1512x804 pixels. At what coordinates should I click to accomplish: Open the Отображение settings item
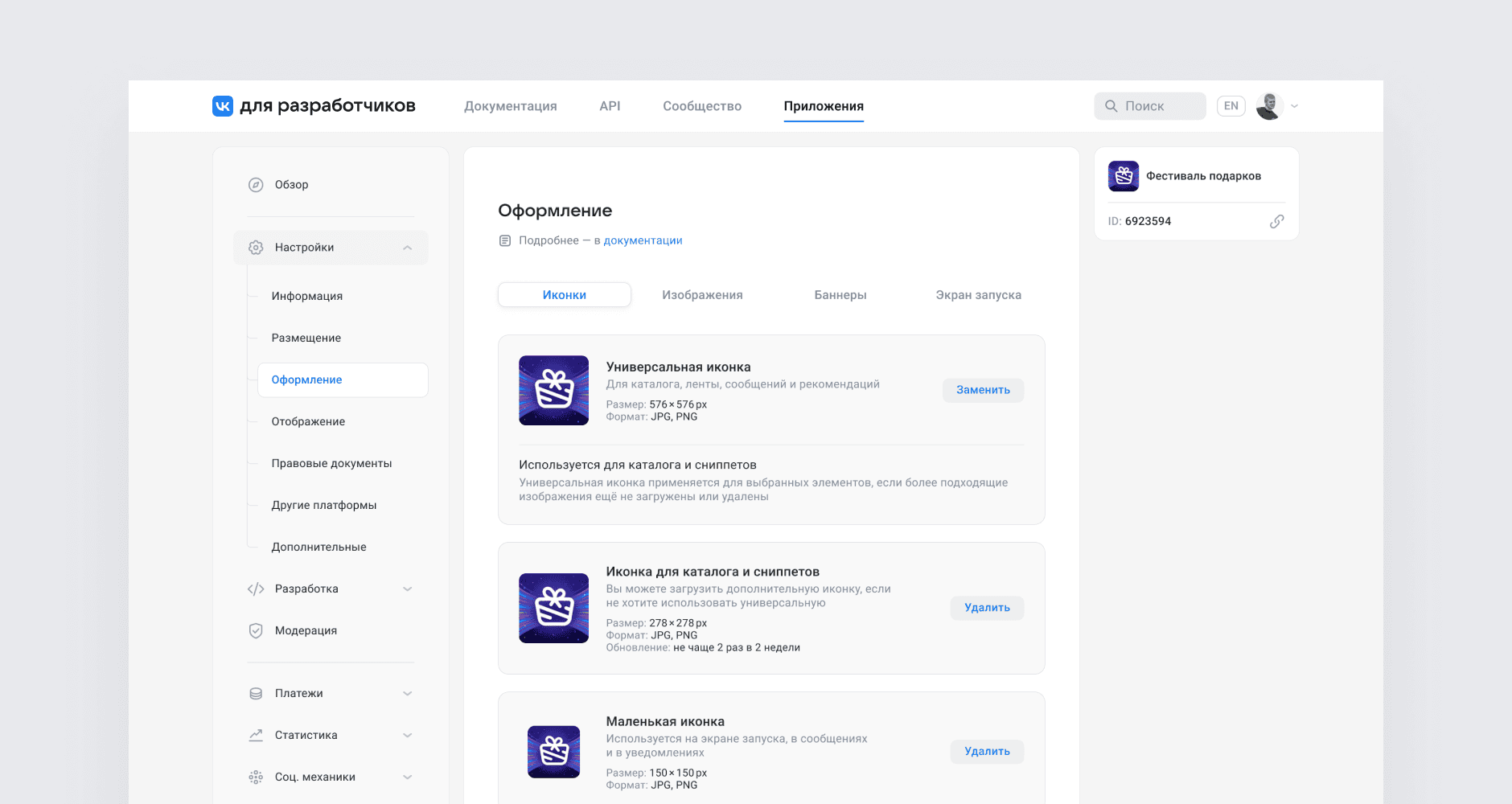308,421
